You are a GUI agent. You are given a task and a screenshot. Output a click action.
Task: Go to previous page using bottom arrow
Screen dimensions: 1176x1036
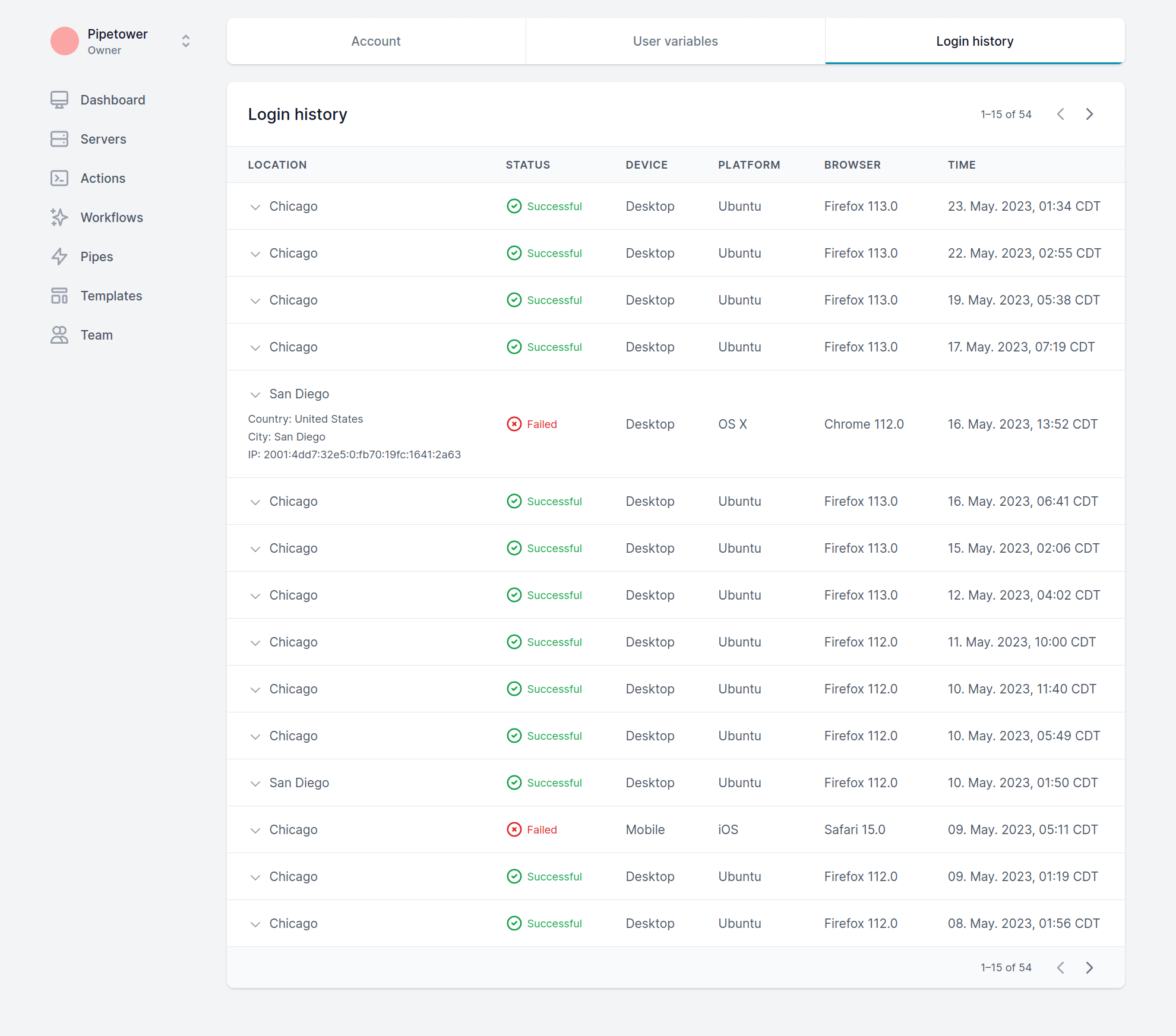click(1061, 968)
